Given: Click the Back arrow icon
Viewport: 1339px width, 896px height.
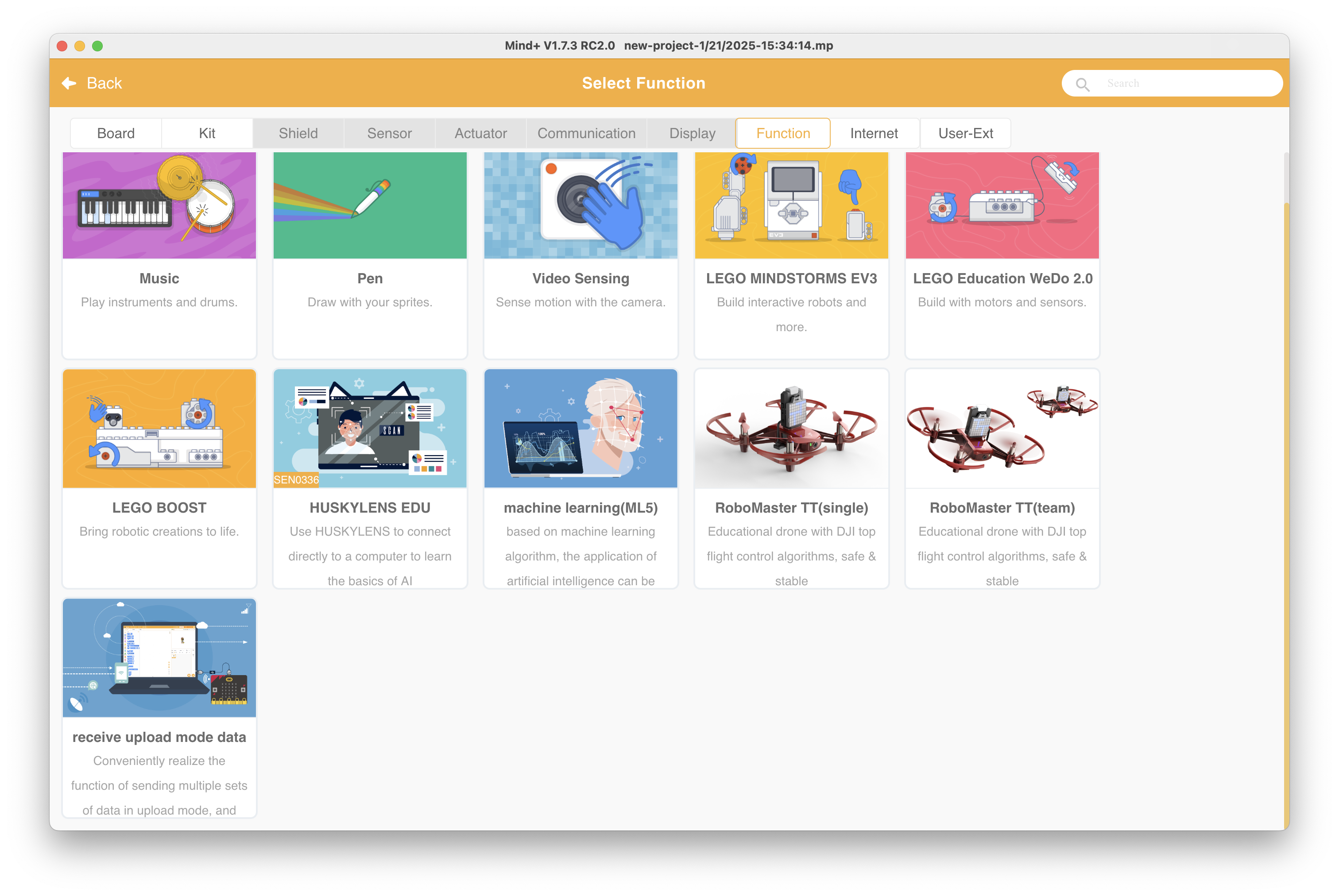Looking at the screenshot, I should pyautogui.click(x=69, y=83).
